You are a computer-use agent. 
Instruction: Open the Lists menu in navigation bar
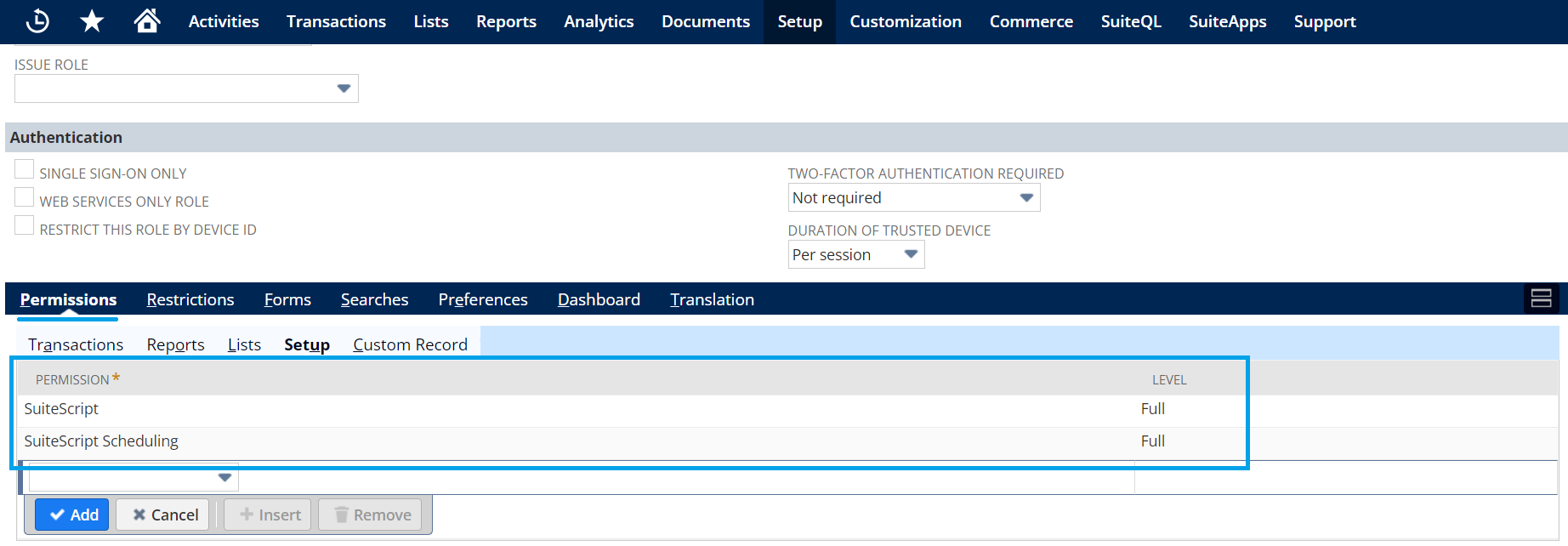click(x=431, y=21)
